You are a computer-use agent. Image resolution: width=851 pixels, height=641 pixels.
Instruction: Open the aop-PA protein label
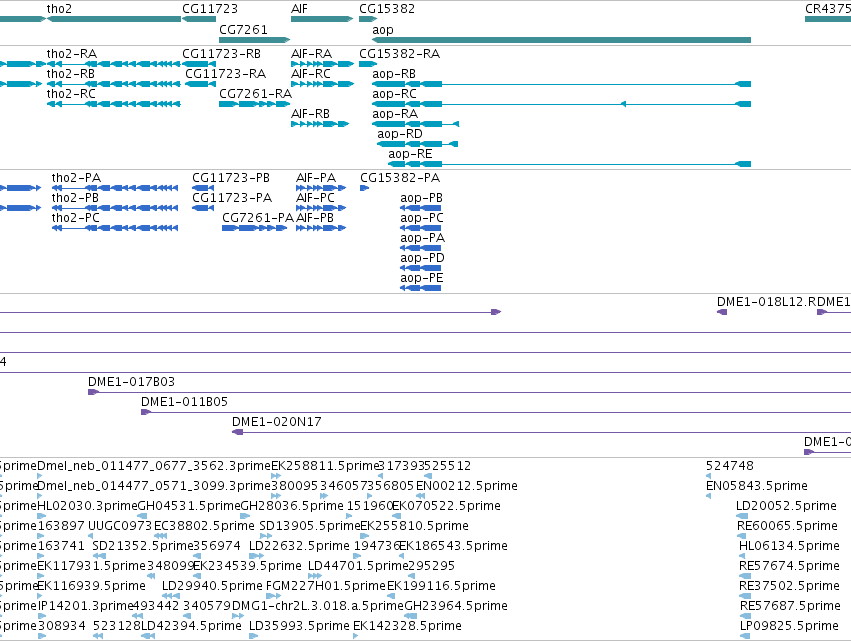click(x=423, y=238)
